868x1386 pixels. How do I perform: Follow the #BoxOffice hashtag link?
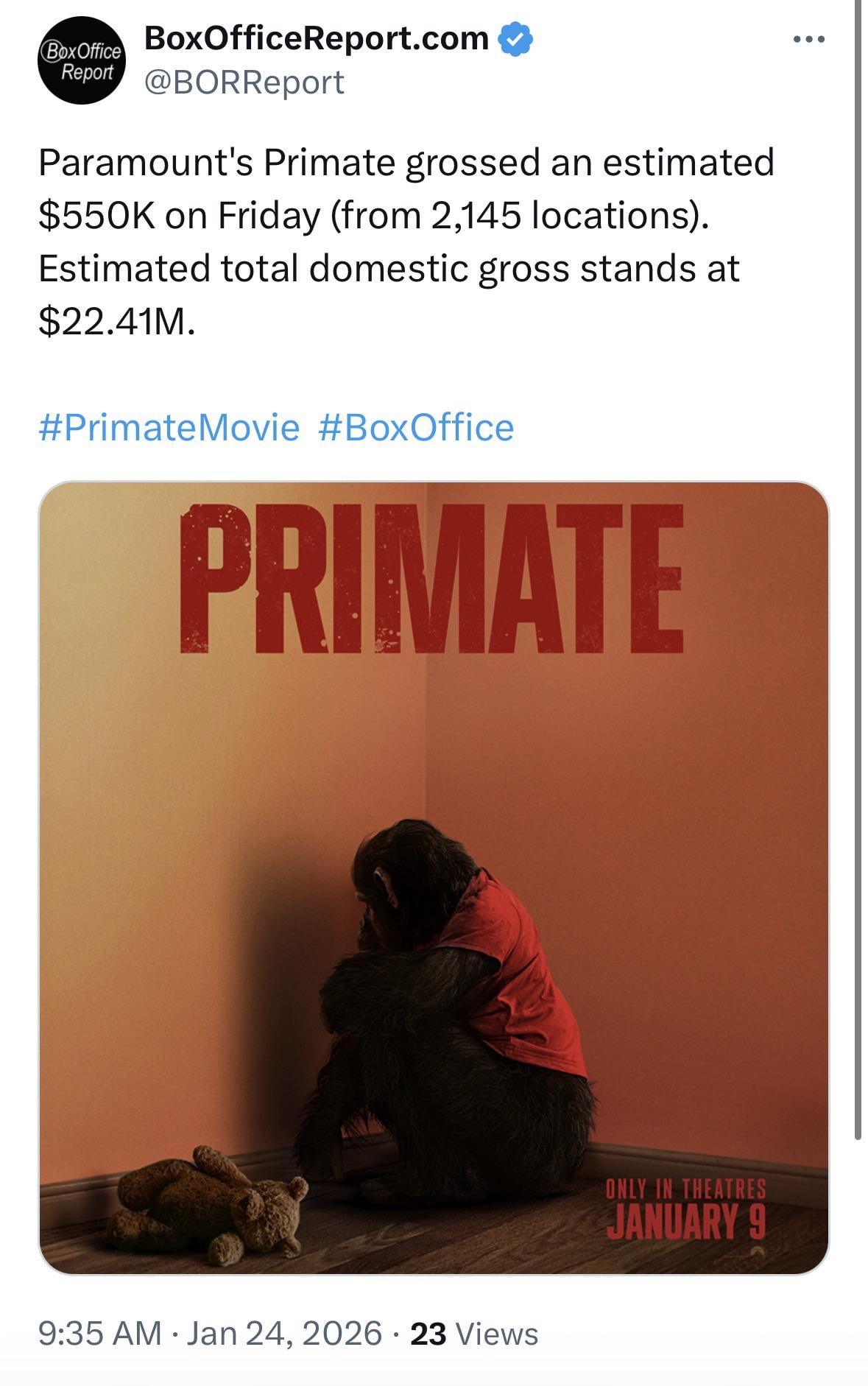point(416,428)
